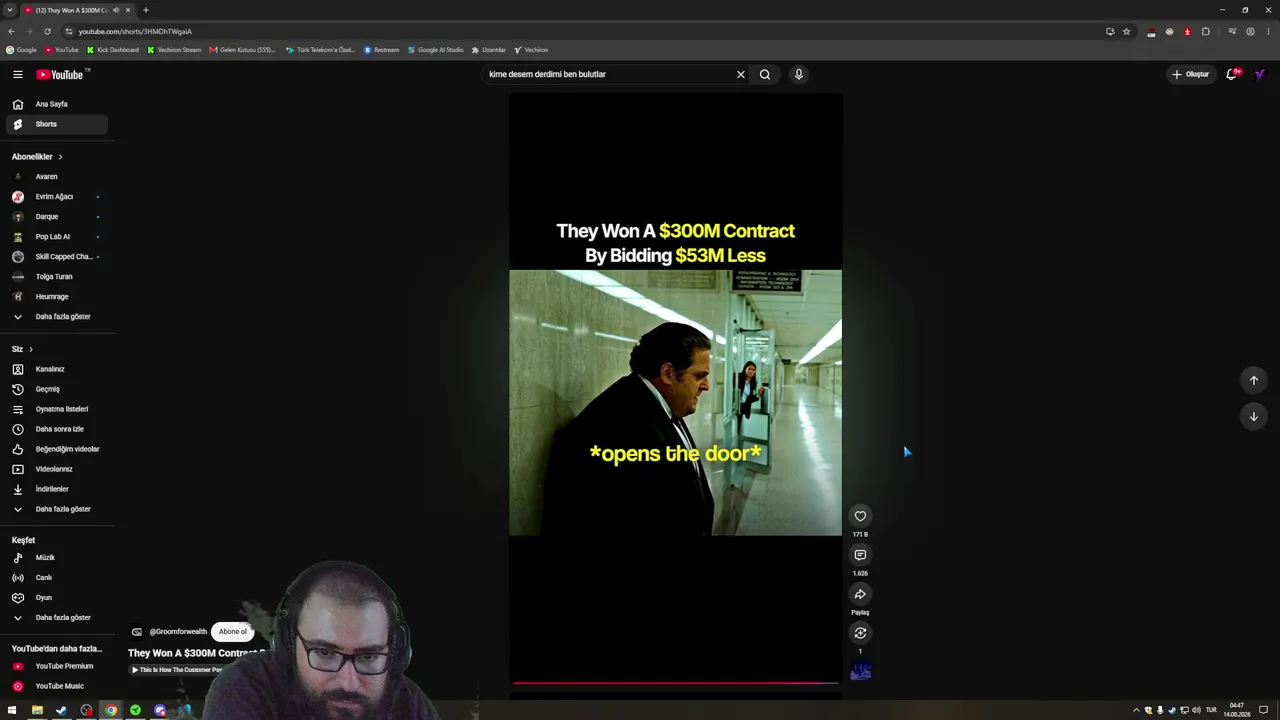
Task: Open the browser tab search dropdown
Action: click(10, 10)
